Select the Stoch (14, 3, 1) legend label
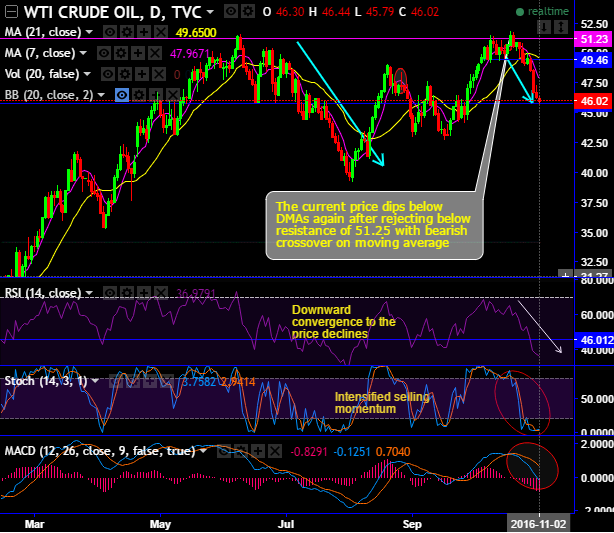 coord(46,381)
